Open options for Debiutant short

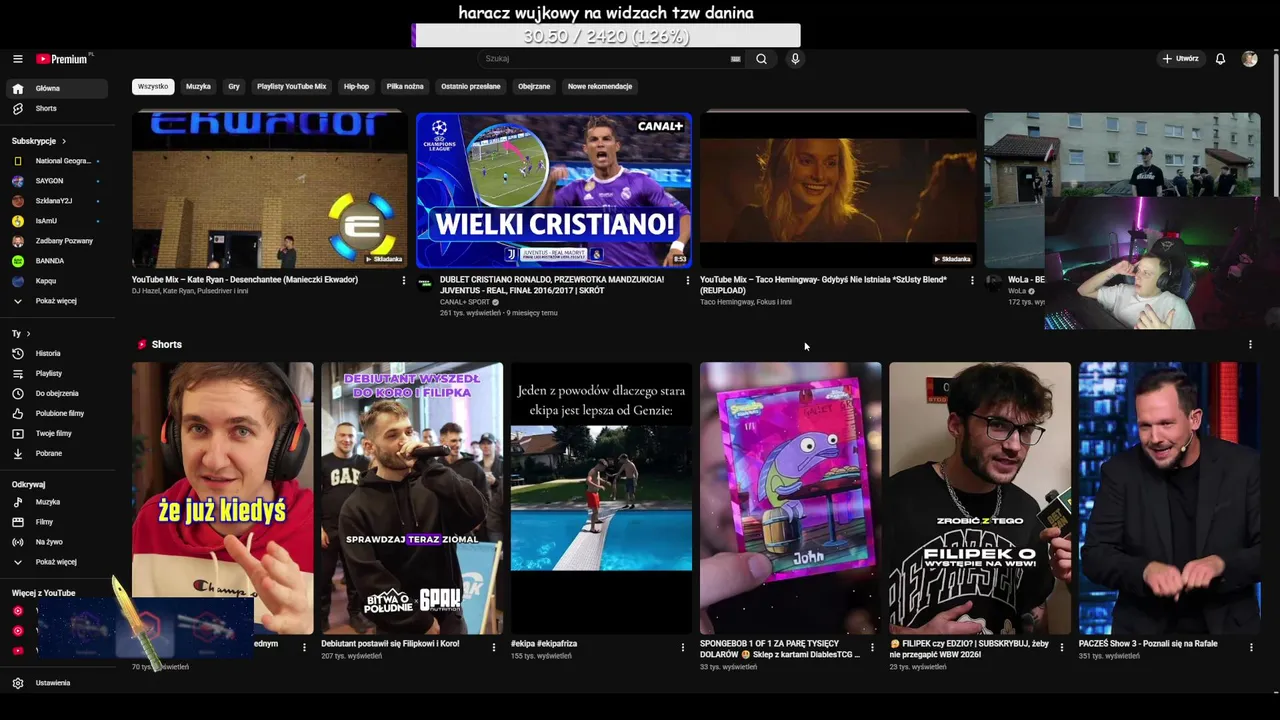(x=493, y=647)
